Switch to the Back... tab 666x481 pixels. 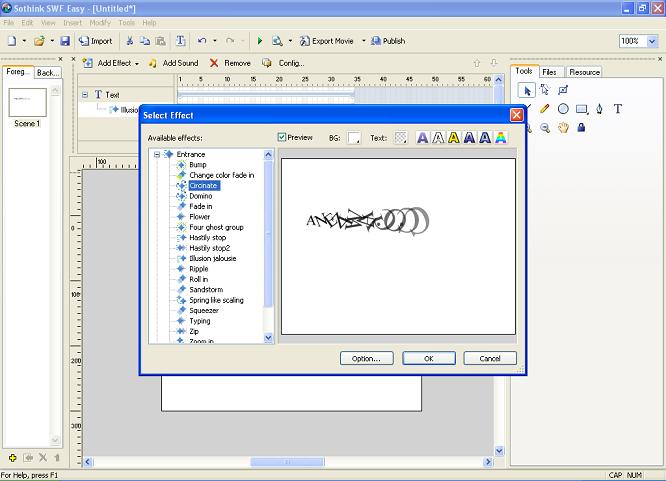pos(47,73)
